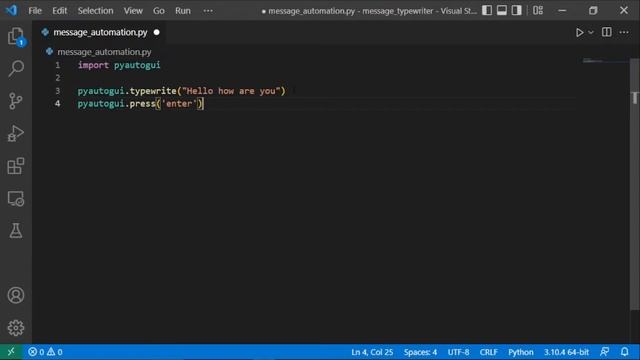
Task: Go to line via Ln 4, Col 25
Action: pyautogui.click(x=372, y=352)
